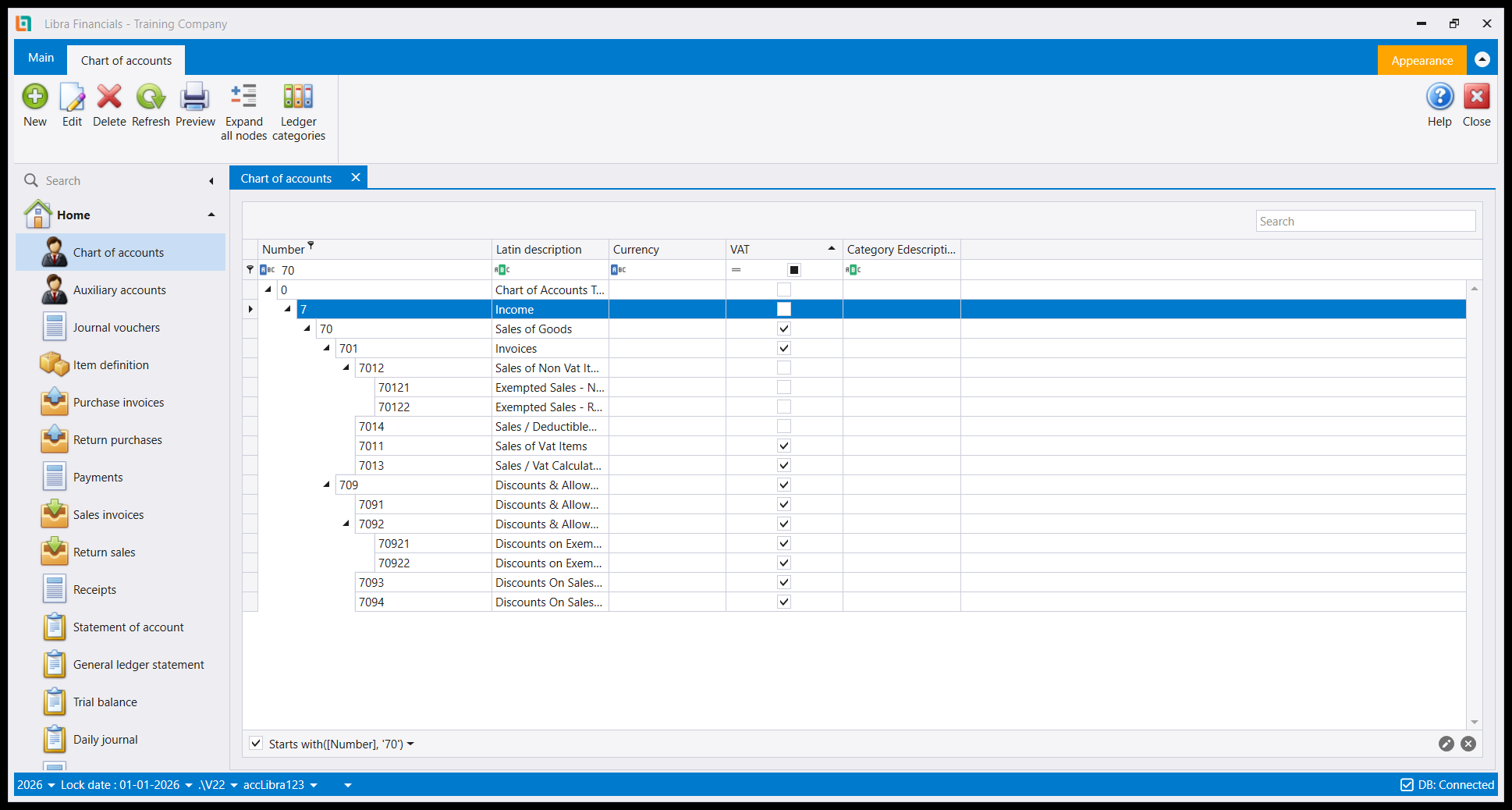Click the grid Search input field
This screenshot has width=1512, height=810.
[1365, 221]
